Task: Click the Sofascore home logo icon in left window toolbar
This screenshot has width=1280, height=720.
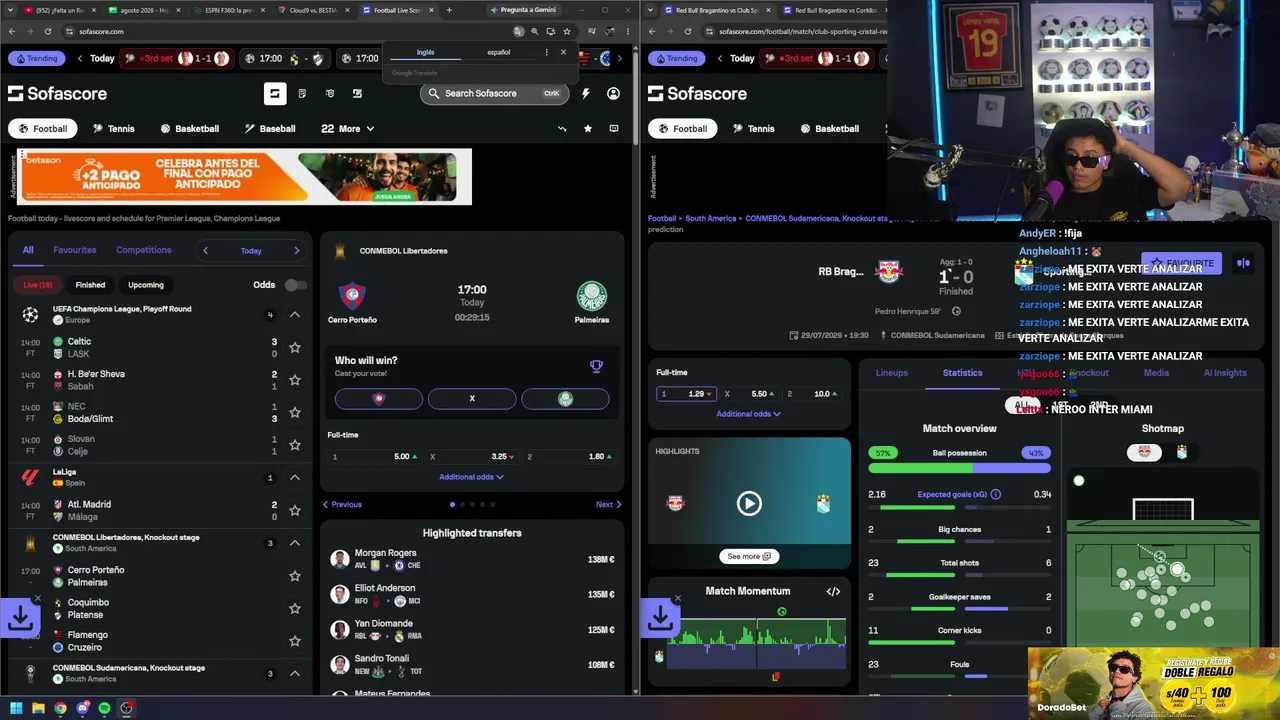Action: (x=274, y=93)
